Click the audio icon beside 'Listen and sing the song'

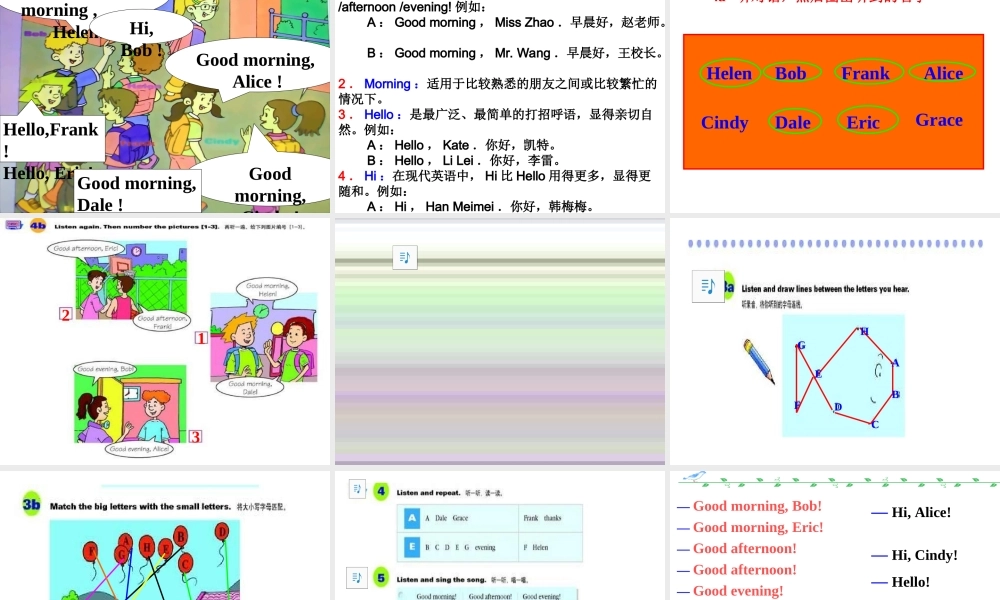coord(358,577)
